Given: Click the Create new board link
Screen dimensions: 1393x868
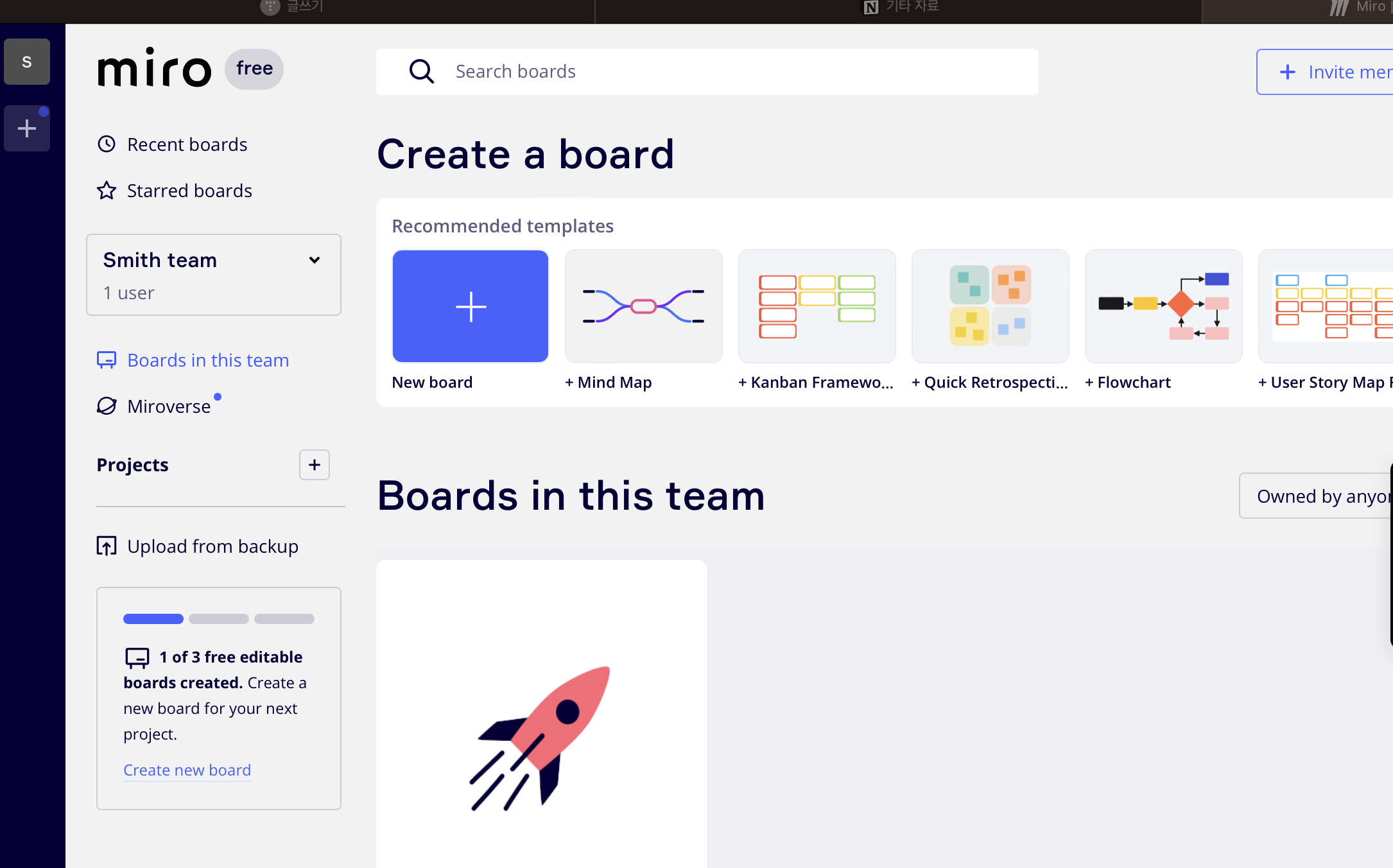Looking at the screenshot, I should tap(187, 770).
